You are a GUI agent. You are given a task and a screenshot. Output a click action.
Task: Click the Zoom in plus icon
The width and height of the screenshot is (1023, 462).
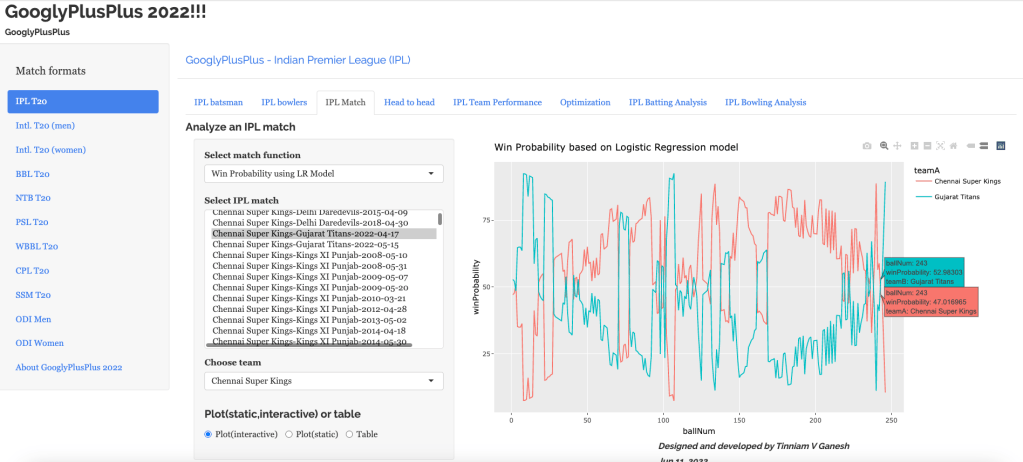point(915,146)
